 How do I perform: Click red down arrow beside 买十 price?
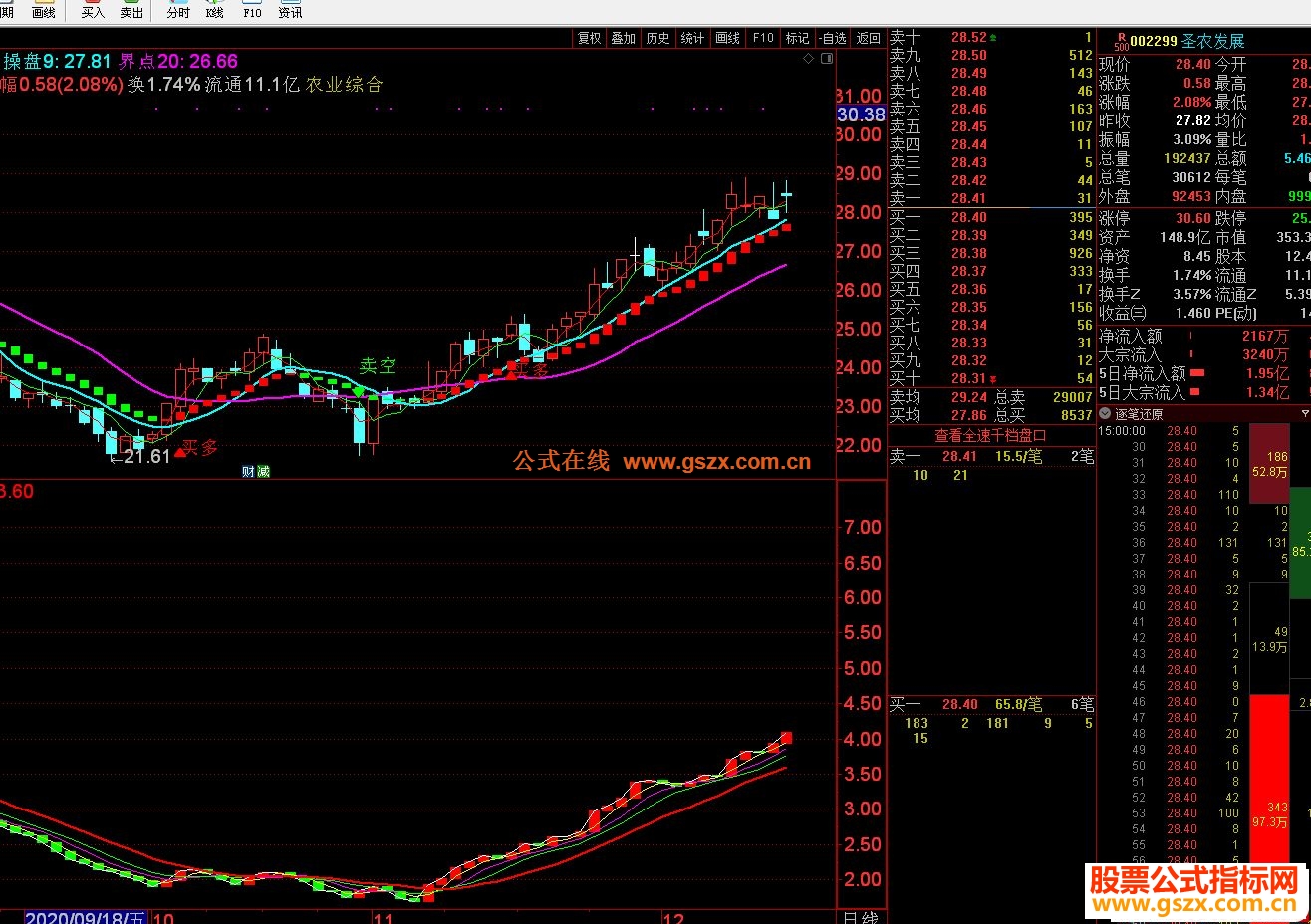(992, 379)
